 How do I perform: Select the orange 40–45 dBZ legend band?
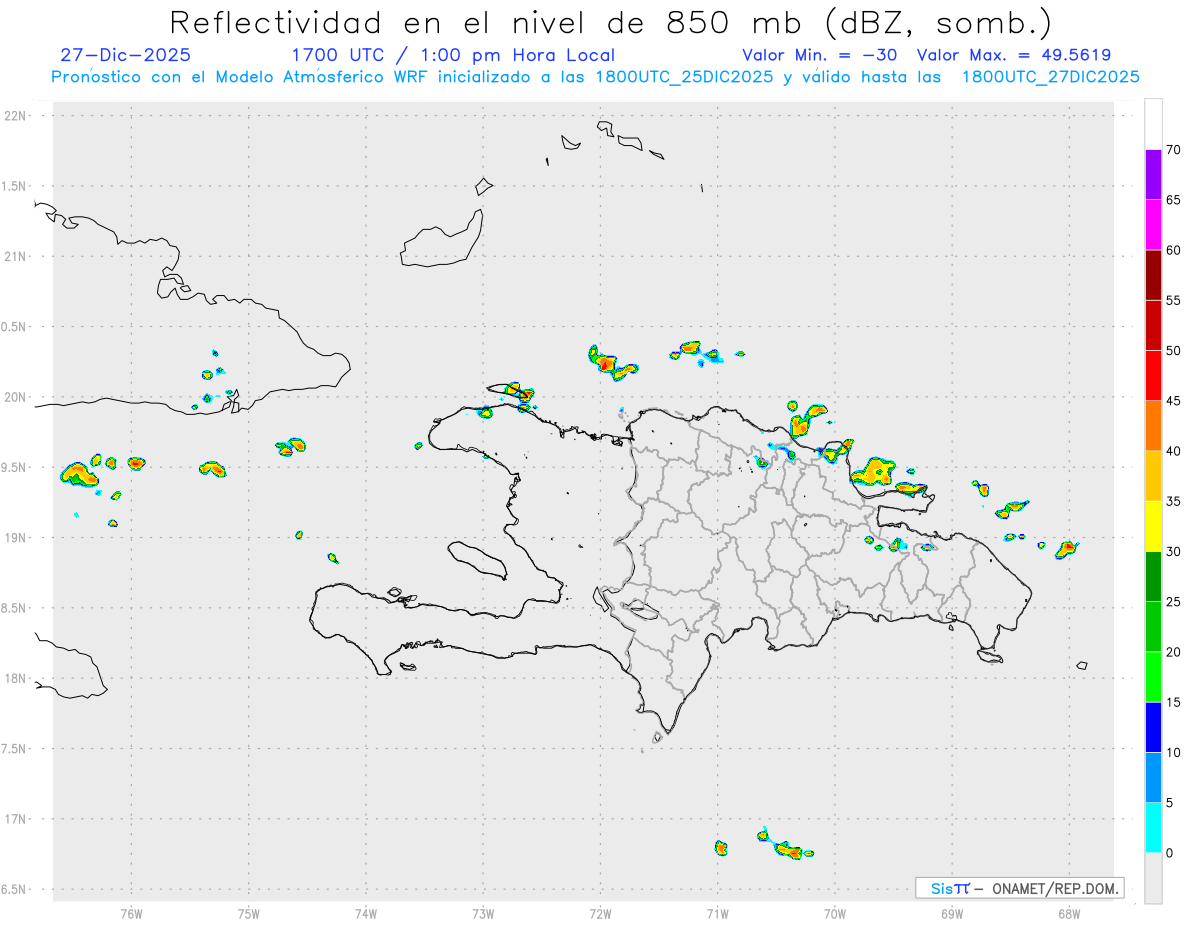(1153, 426)
